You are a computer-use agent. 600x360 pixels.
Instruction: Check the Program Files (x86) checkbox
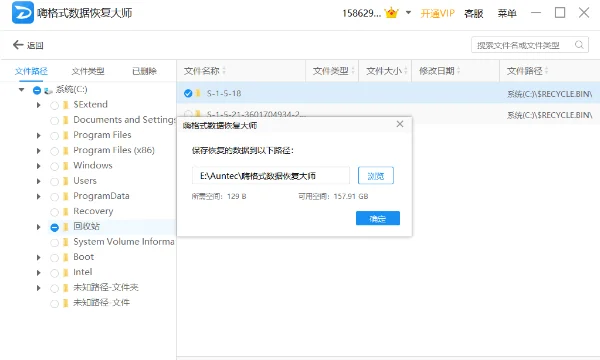[54, 151]
